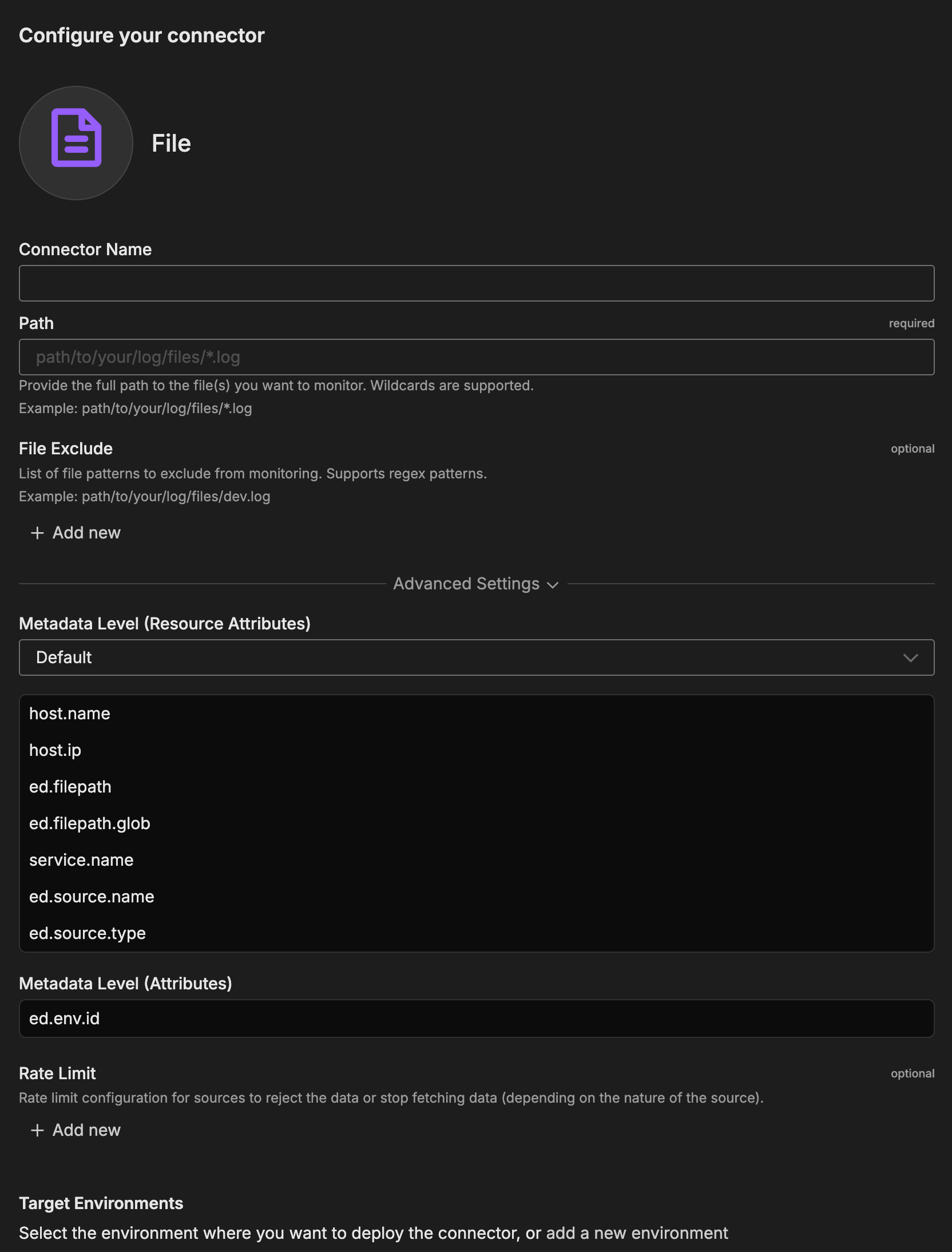Screen dimensions: 952x1252
Task: Click the ed.source.name attribute
Action: coord(92,897)
